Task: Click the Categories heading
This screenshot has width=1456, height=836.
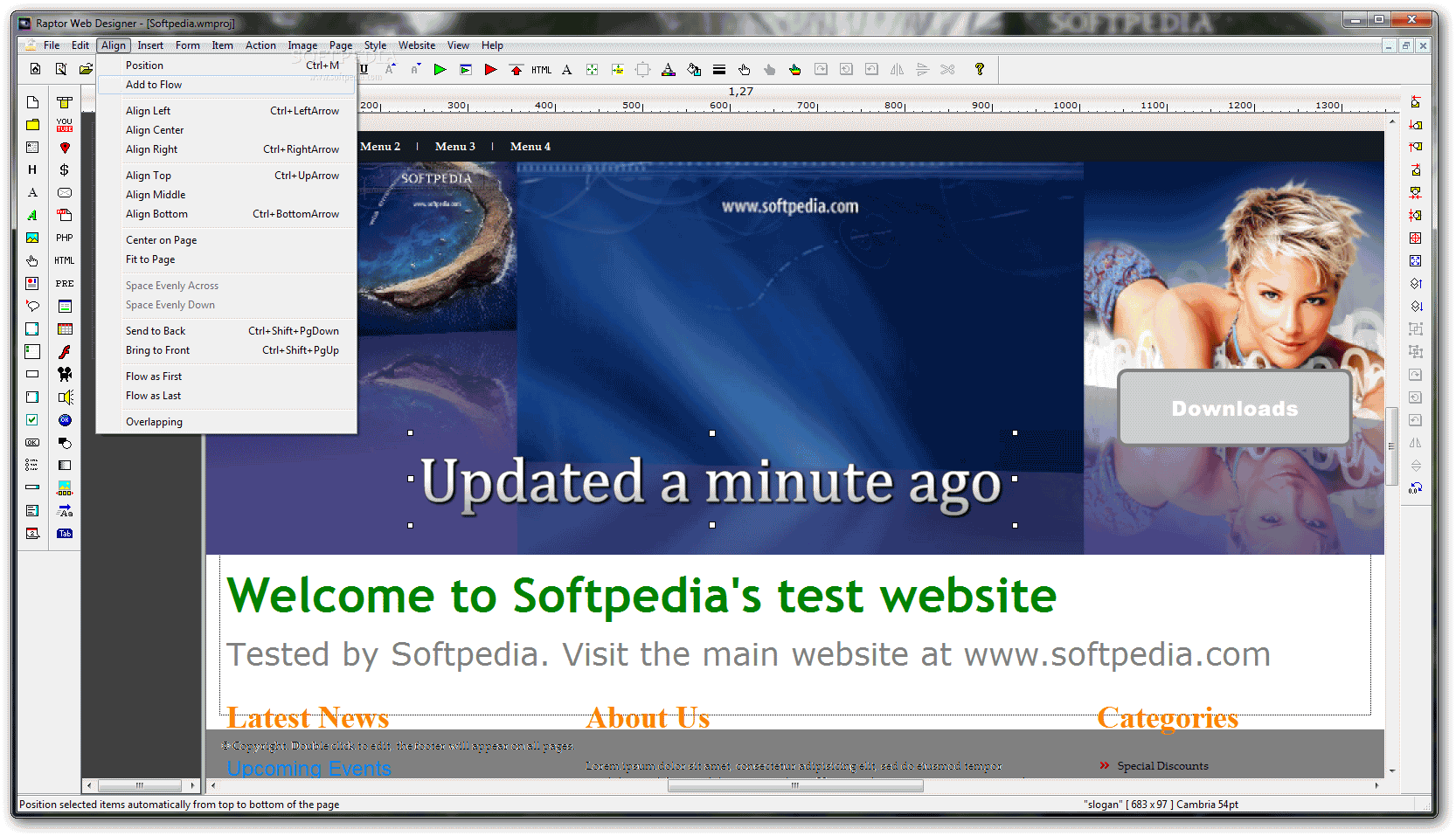Action: coord(1168,717)
